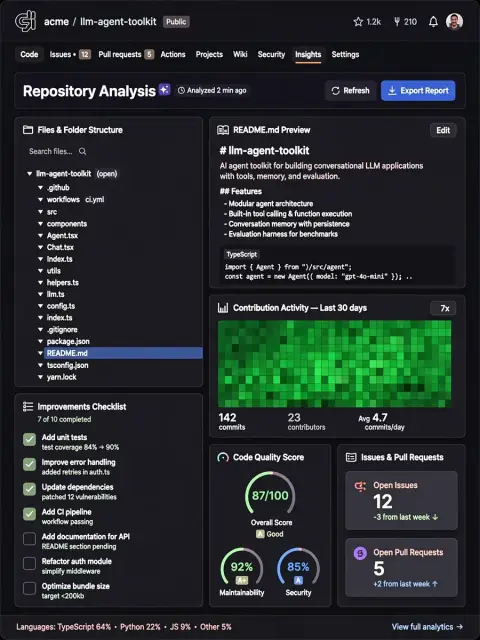Uncheck Add unit tests item
This screenshot has width=480, height=640.
tap(29, 439)
